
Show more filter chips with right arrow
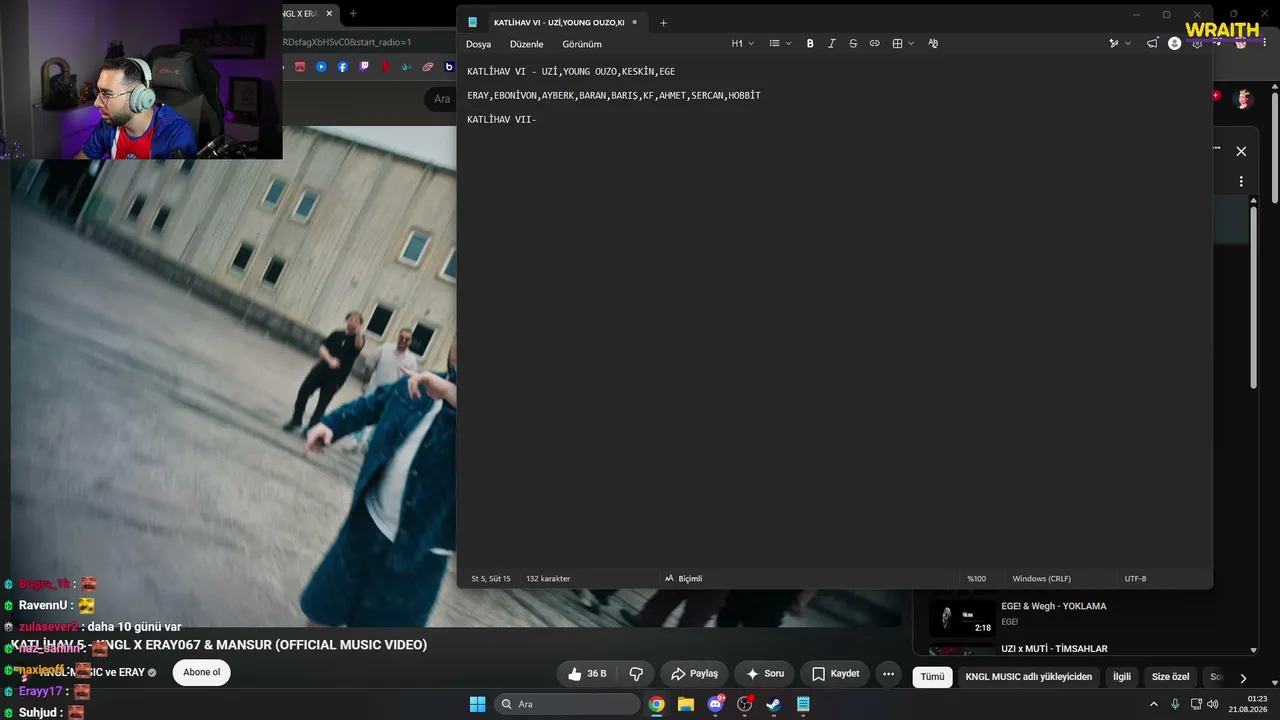(1243, 677)
